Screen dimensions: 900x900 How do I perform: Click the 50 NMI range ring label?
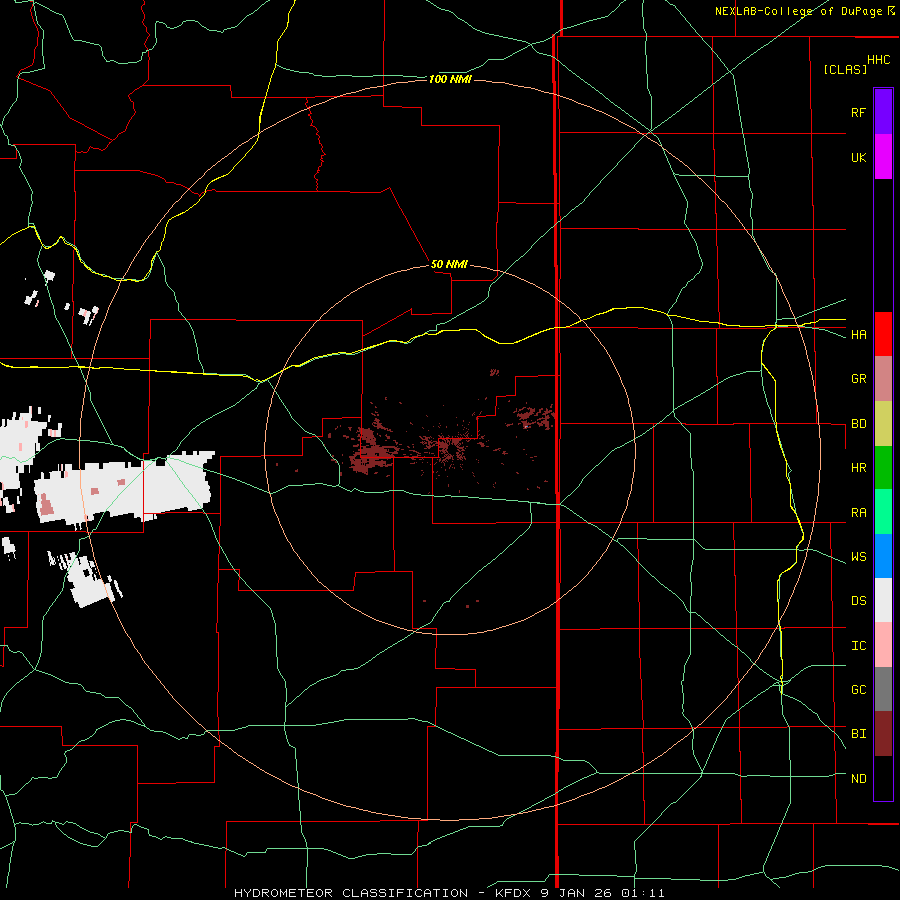pos(449,265)
